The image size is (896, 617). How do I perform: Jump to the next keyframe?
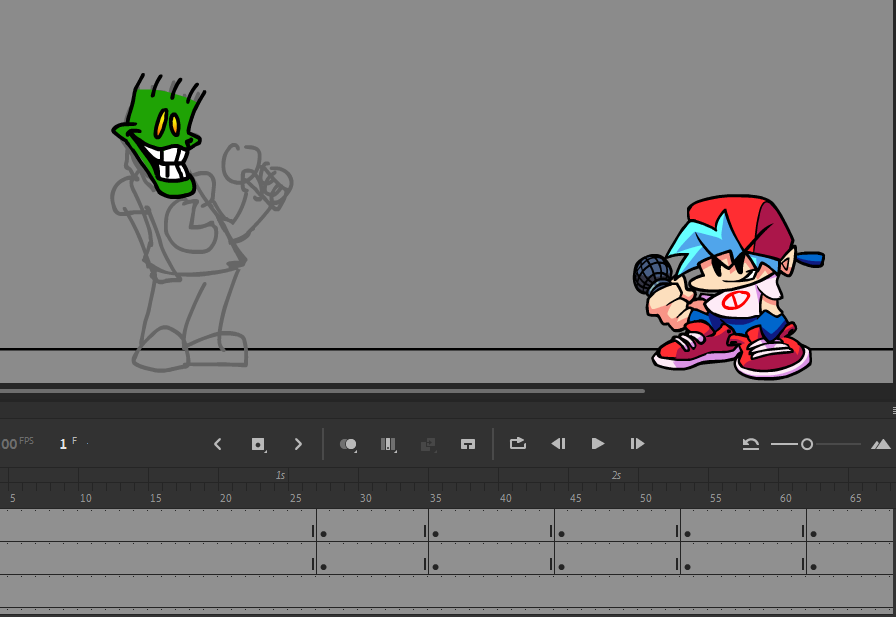298,444
